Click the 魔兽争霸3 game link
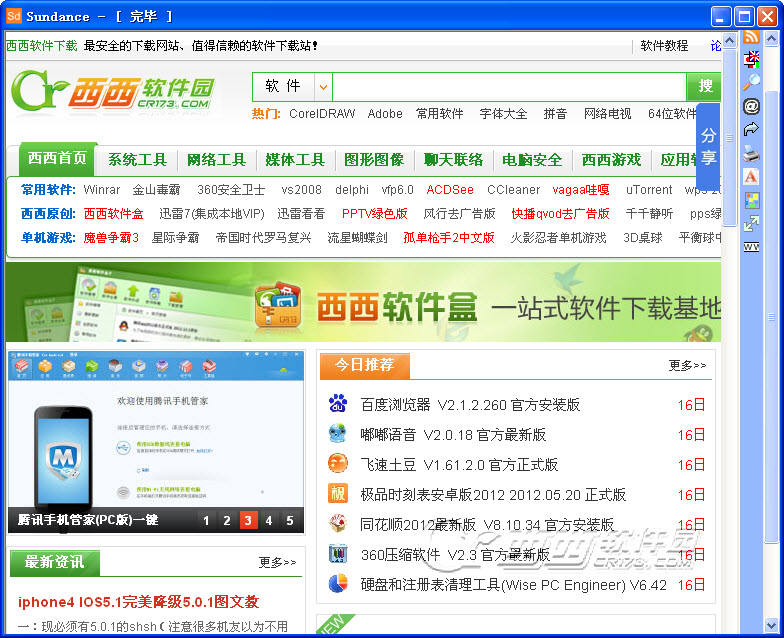 coord(111,238)
